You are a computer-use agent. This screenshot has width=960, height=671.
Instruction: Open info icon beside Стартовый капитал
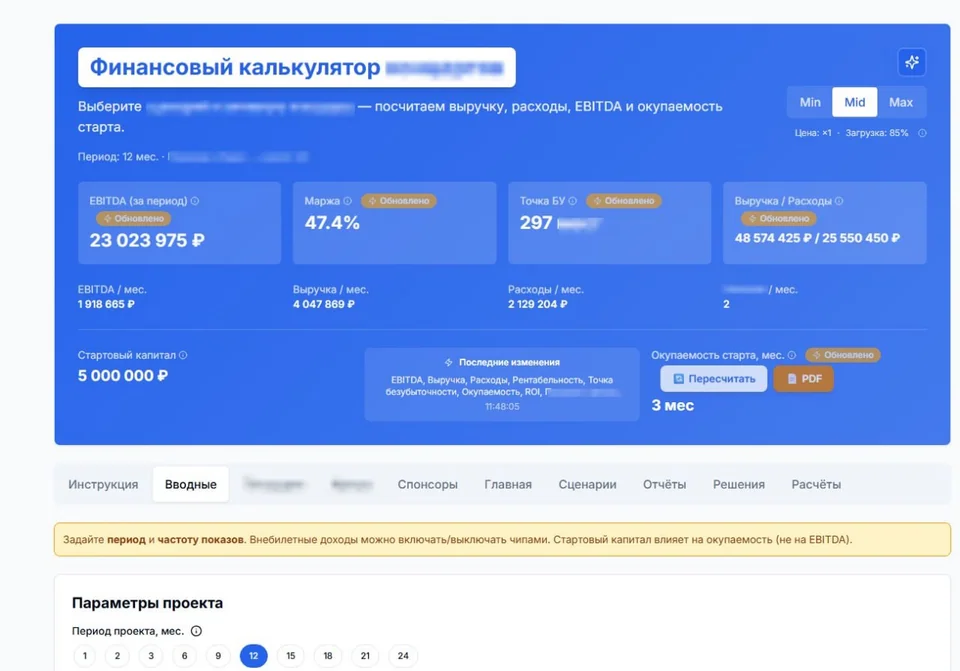(x=183, y=355)
